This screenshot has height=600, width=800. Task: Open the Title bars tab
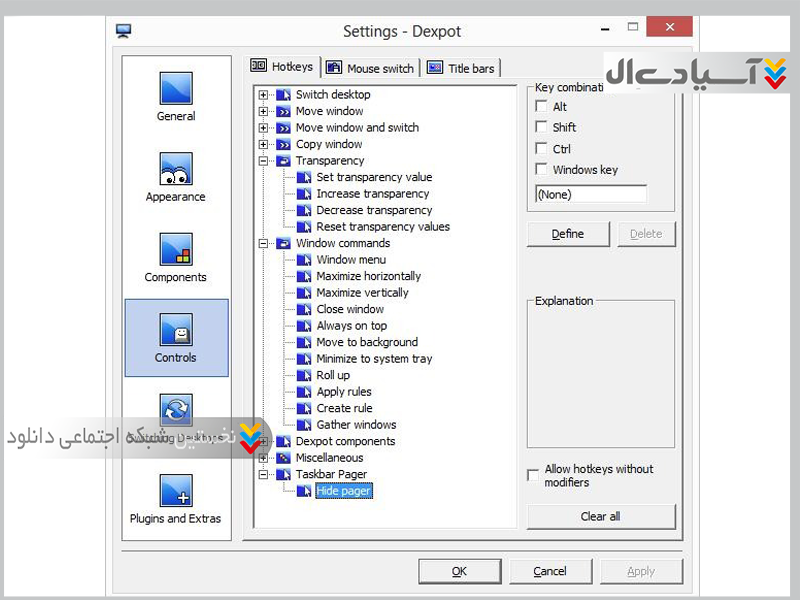[461, 68]
